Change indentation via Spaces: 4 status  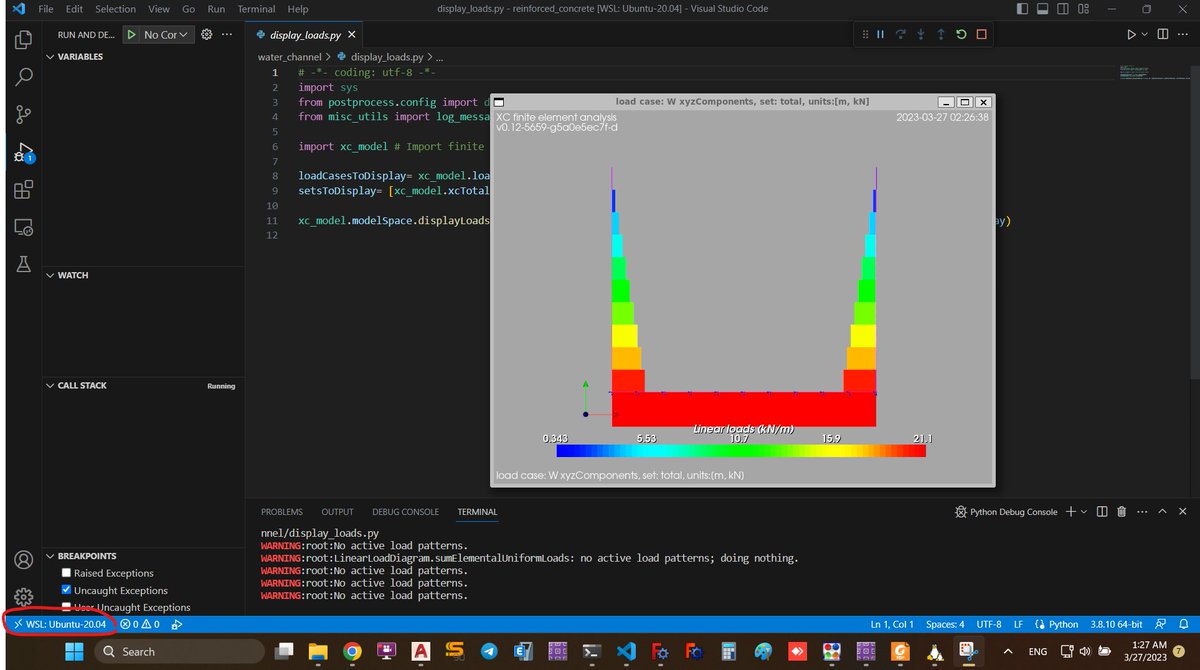pos(945,624)
